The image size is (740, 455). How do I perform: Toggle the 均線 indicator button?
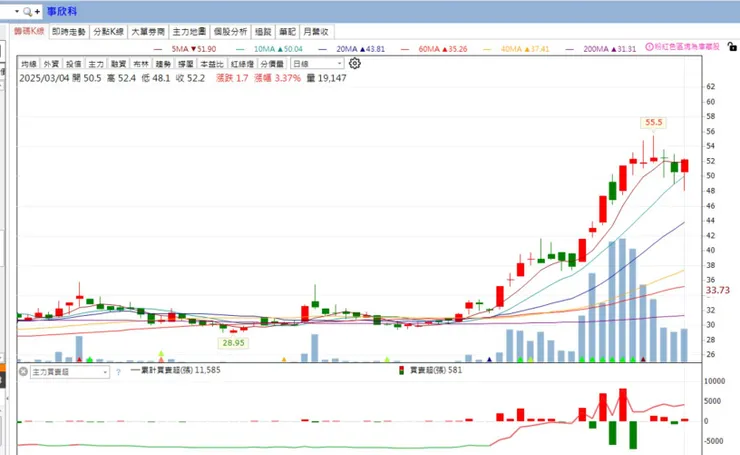pyautogui.click(x=29, y=64)
